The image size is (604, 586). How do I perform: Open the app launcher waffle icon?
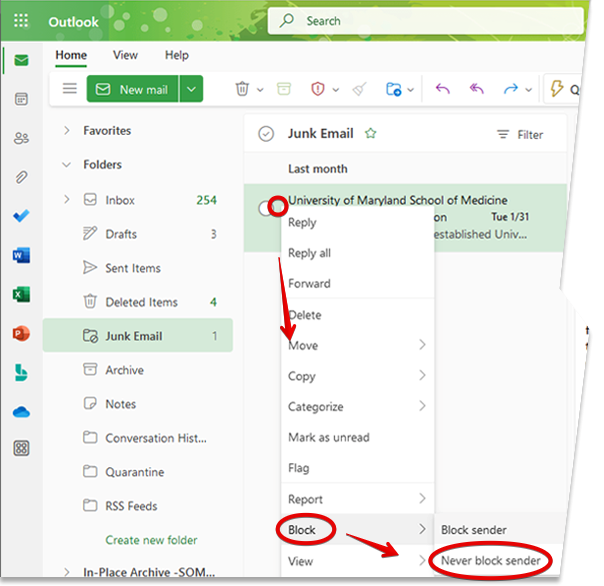pos(21,21)
